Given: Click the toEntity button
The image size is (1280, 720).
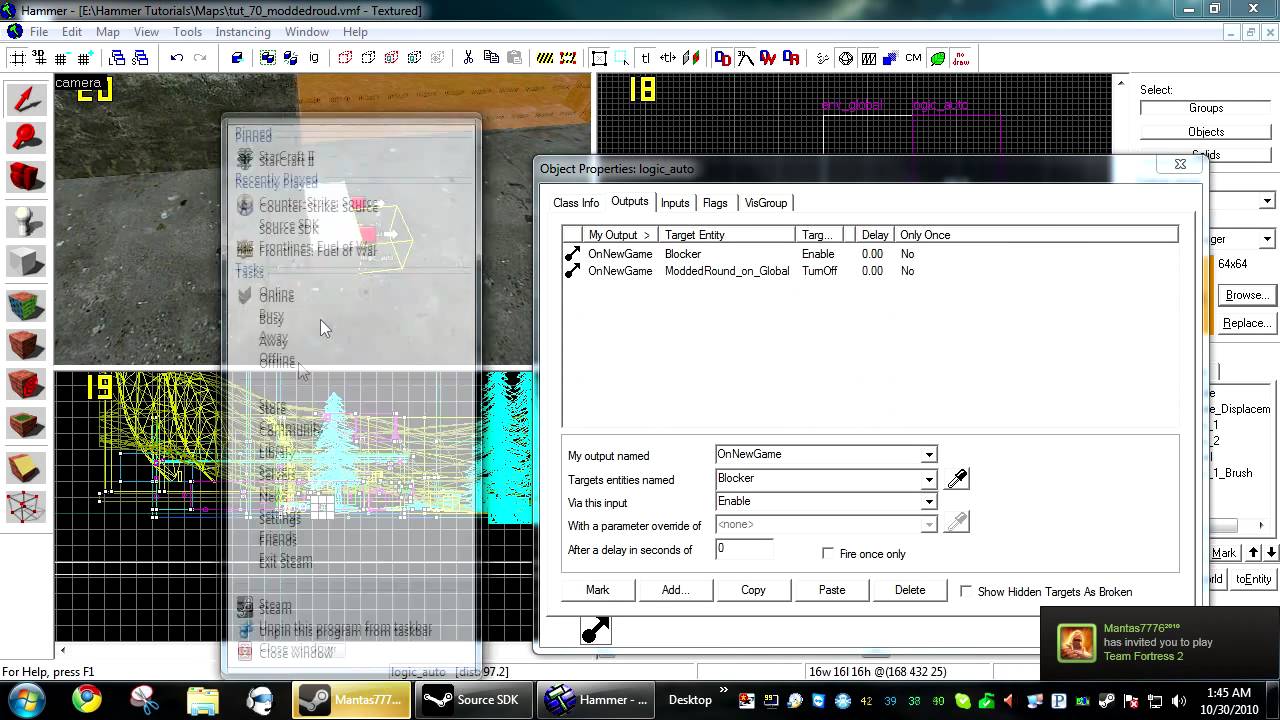Looking at the screenshot, I should tap(1253, 579).
